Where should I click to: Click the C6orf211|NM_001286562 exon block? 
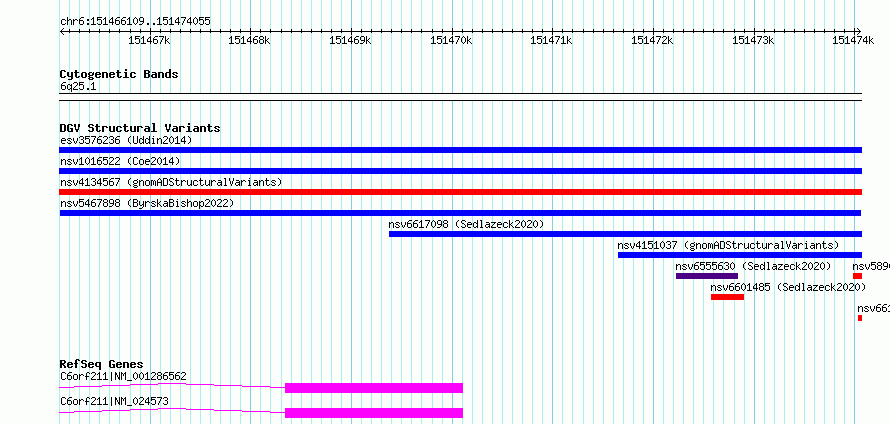pos(373,388)
